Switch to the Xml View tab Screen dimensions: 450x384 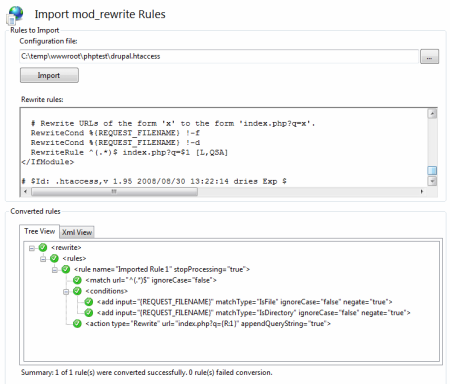pyautogui.click(x=77, y=232)
